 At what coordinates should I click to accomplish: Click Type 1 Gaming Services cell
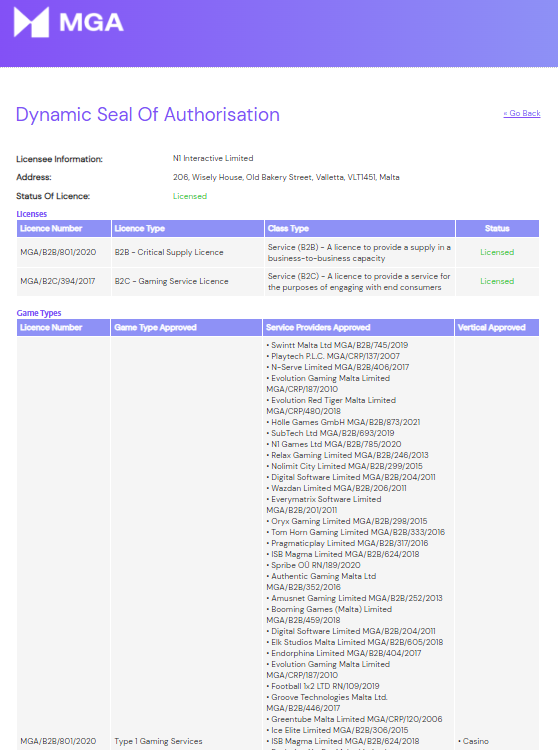[158, 741]
